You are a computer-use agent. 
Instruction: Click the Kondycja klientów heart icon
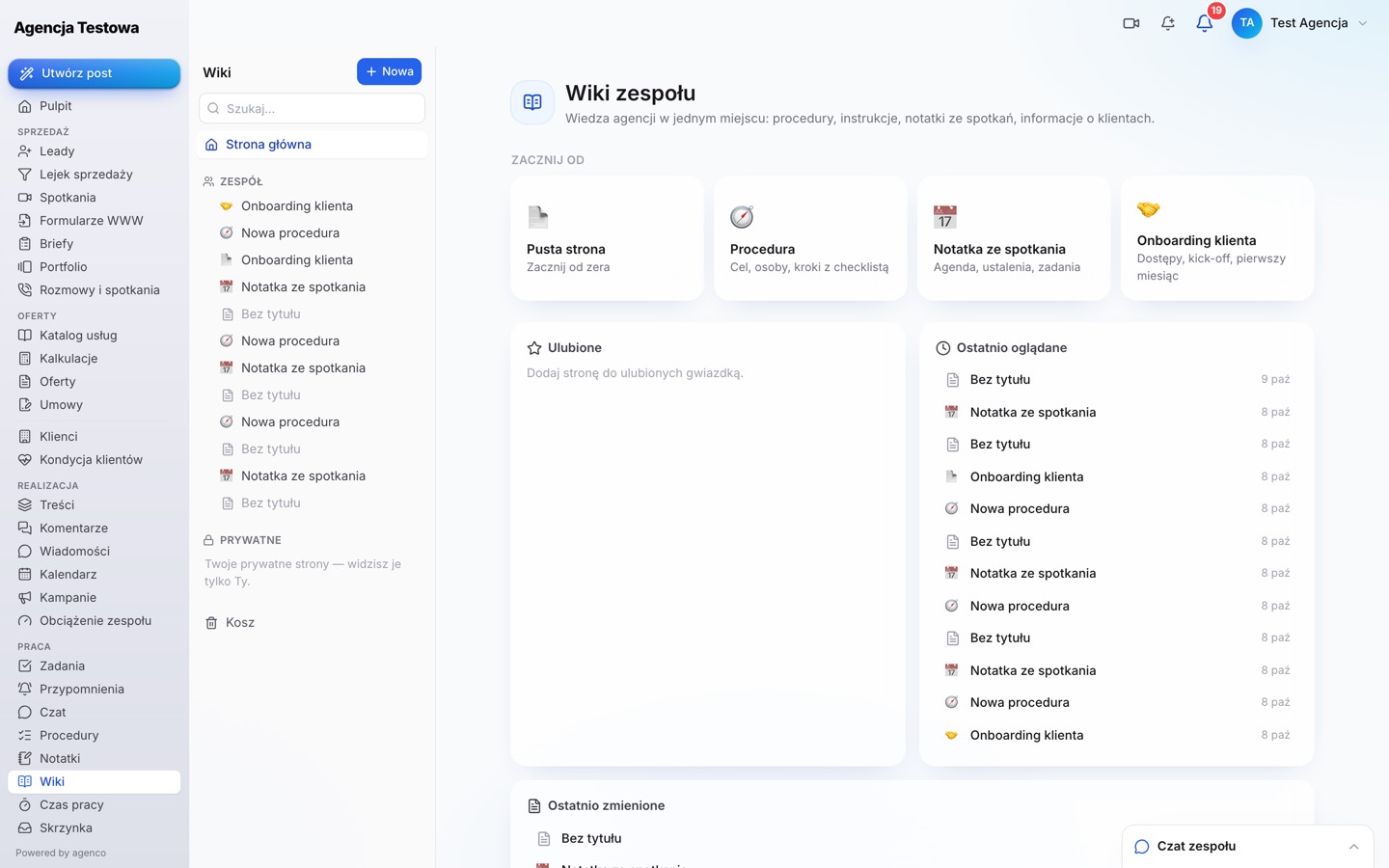click(25, 460)
